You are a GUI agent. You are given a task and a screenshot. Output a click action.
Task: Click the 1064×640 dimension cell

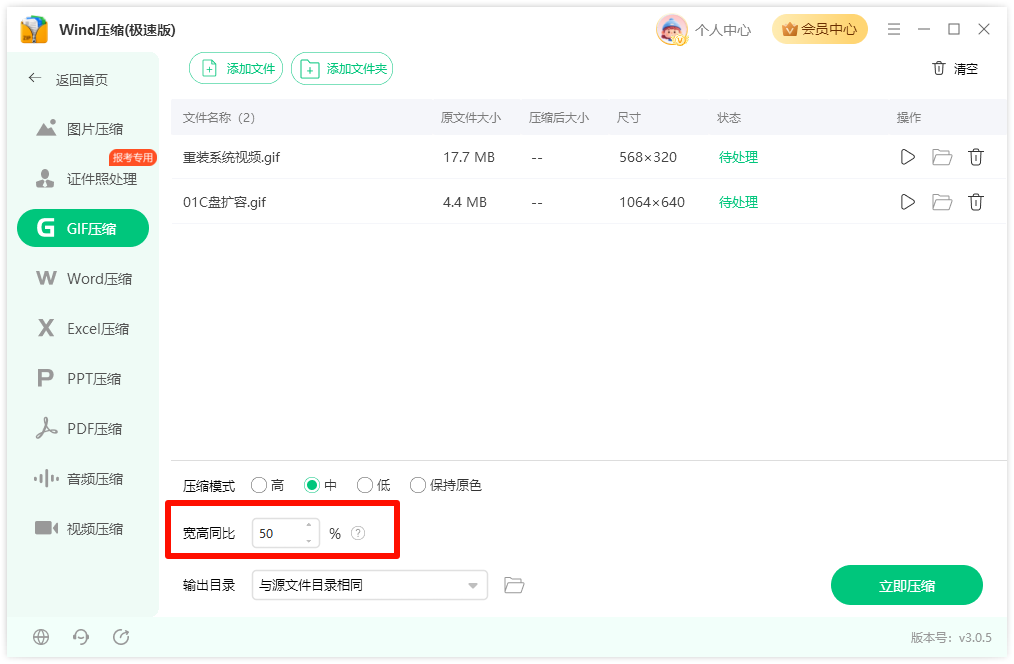[x=652, y=202]
